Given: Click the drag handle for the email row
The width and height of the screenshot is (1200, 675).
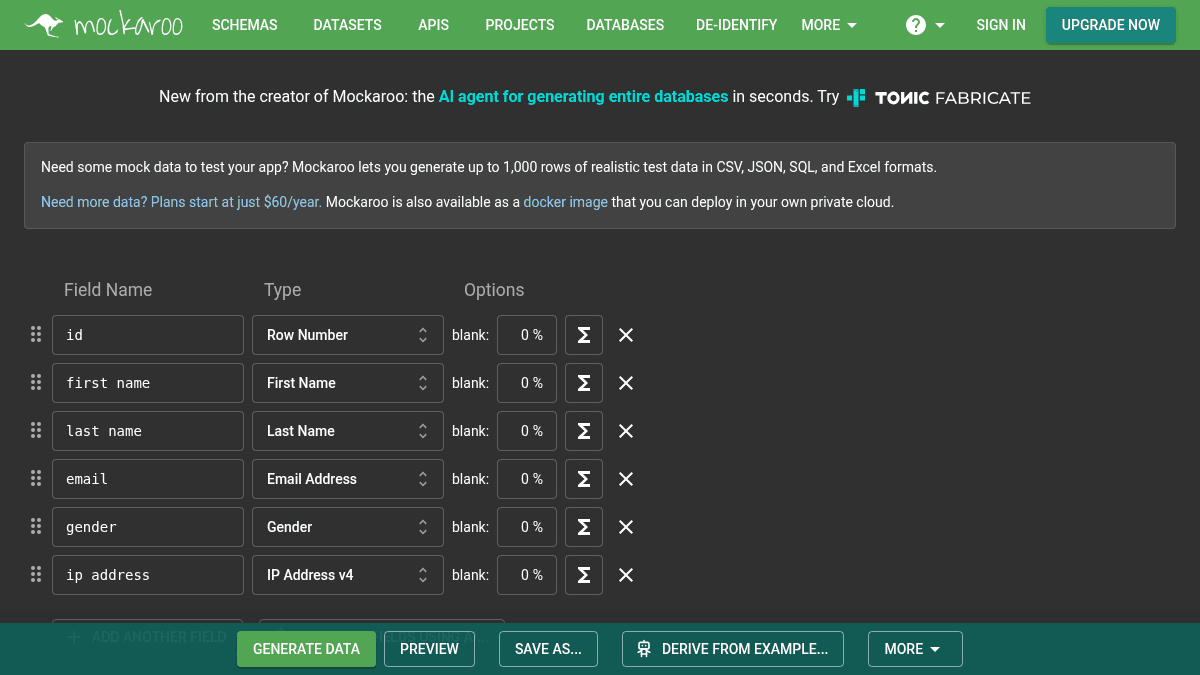Looking at the screenshot, I should pos(36,479).
